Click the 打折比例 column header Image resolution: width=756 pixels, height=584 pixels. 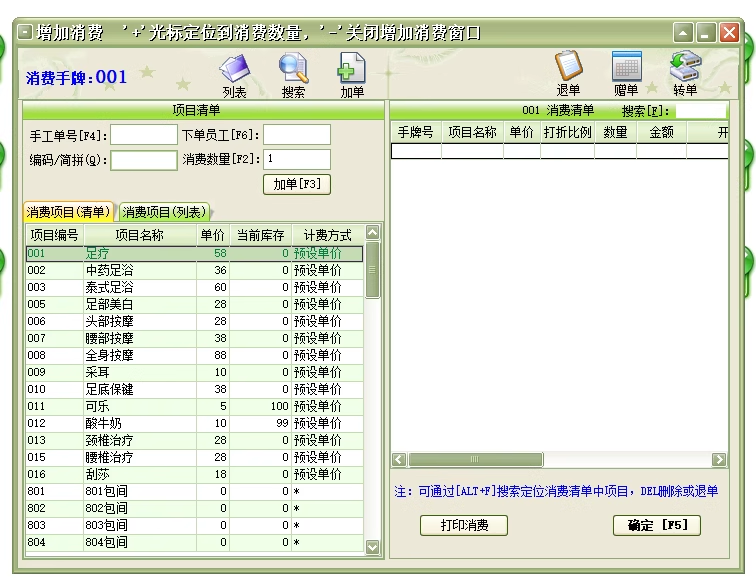567,132
